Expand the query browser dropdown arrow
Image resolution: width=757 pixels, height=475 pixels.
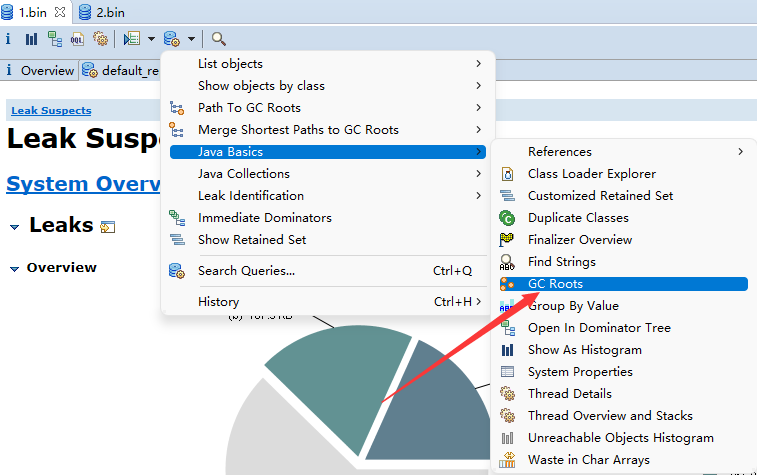tap(190, 40)
